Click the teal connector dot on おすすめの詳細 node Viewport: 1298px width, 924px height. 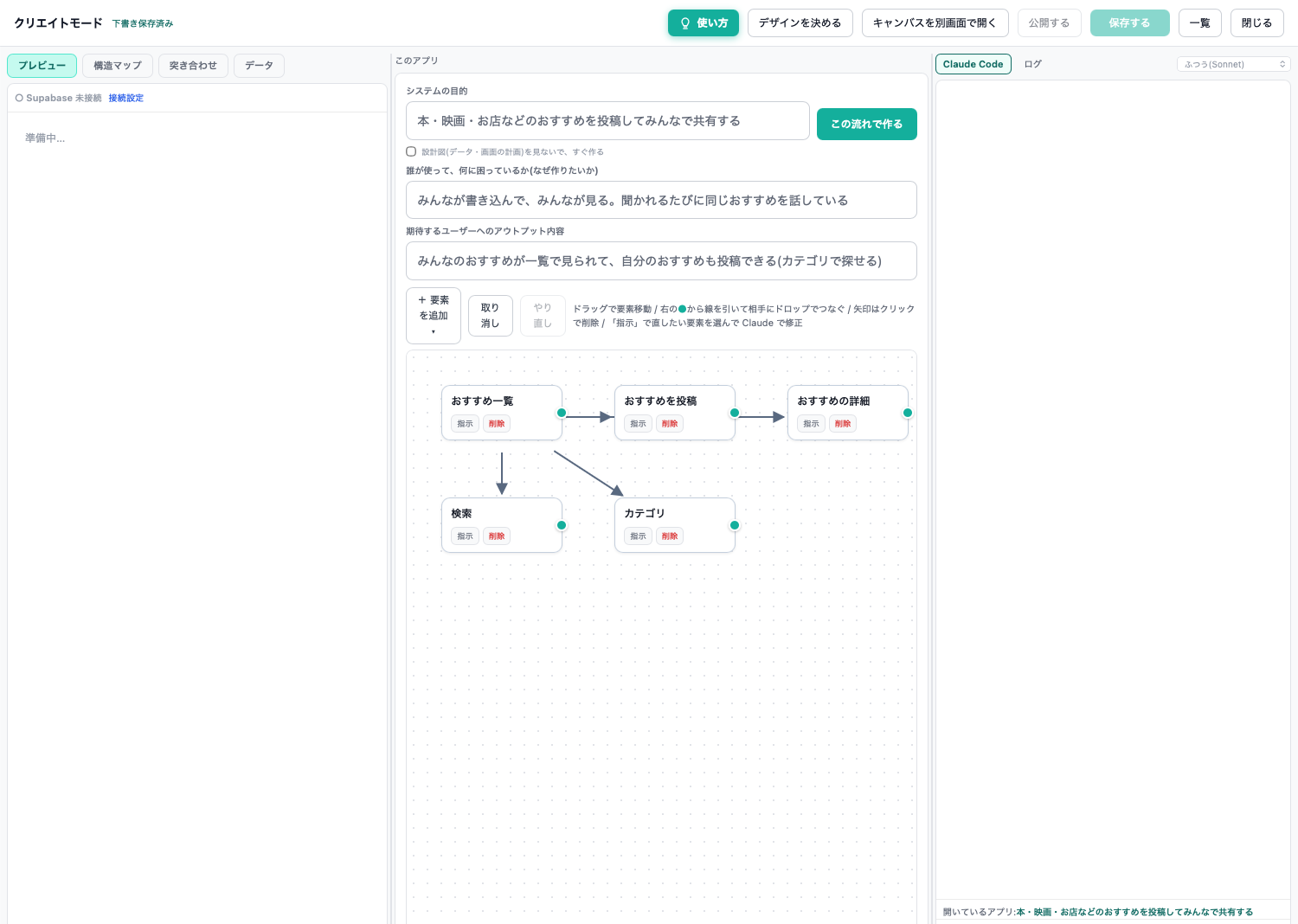pos(908,413)
